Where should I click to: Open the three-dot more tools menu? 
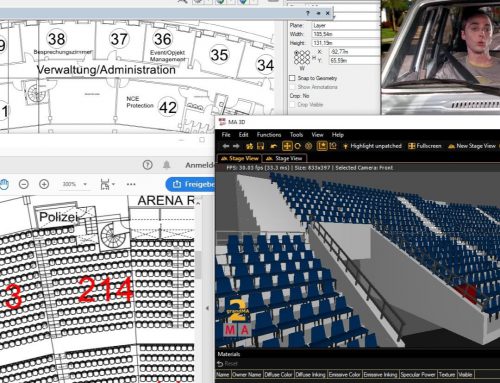click(x=131, y=184)
